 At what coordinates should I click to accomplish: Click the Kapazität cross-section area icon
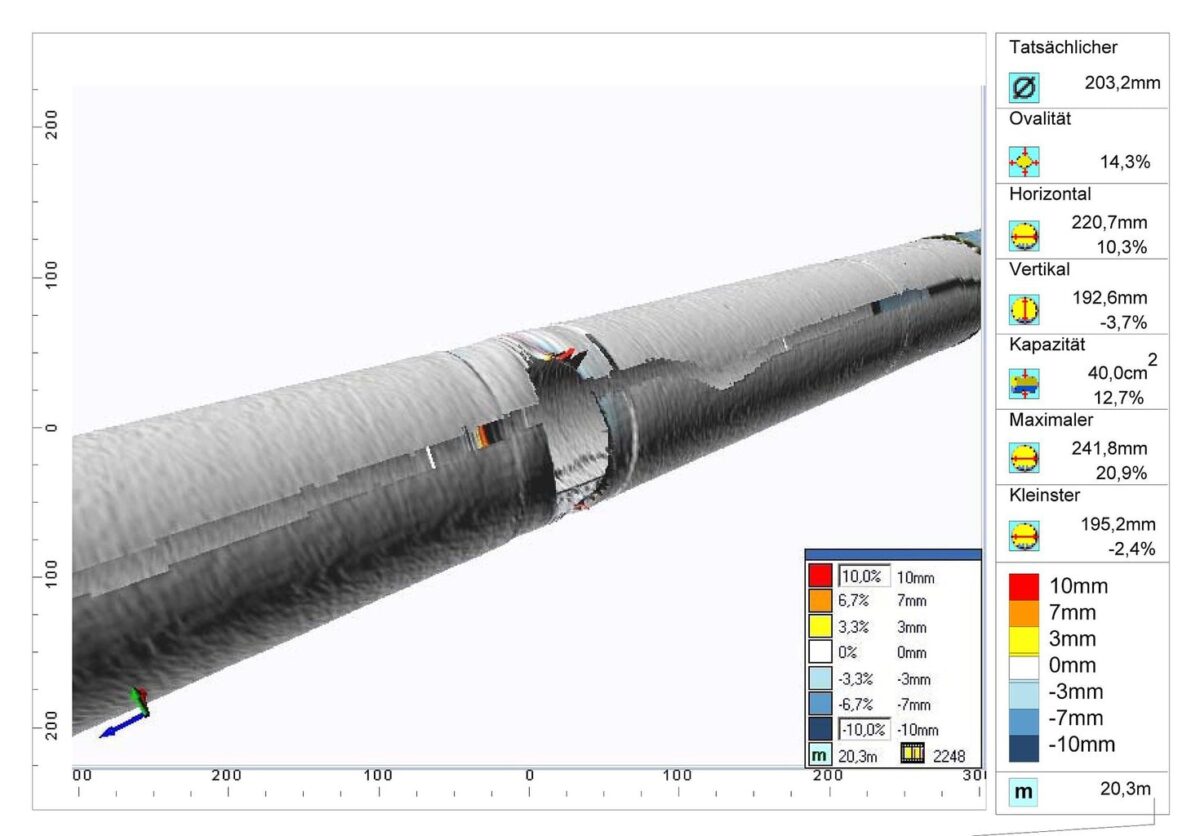(1022, 382)
